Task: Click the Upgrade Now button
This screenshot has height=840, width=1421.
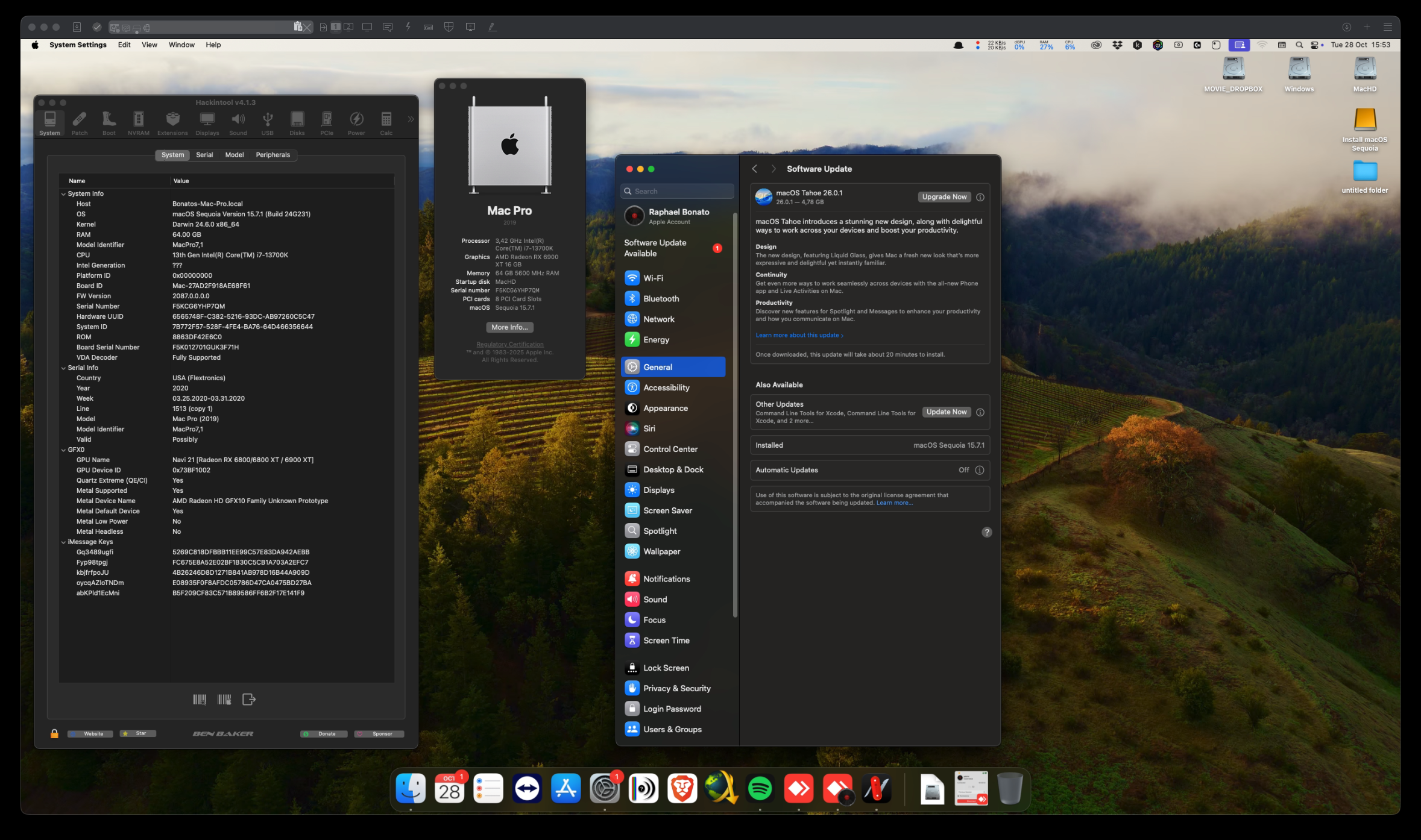Action: pos(944,197)
